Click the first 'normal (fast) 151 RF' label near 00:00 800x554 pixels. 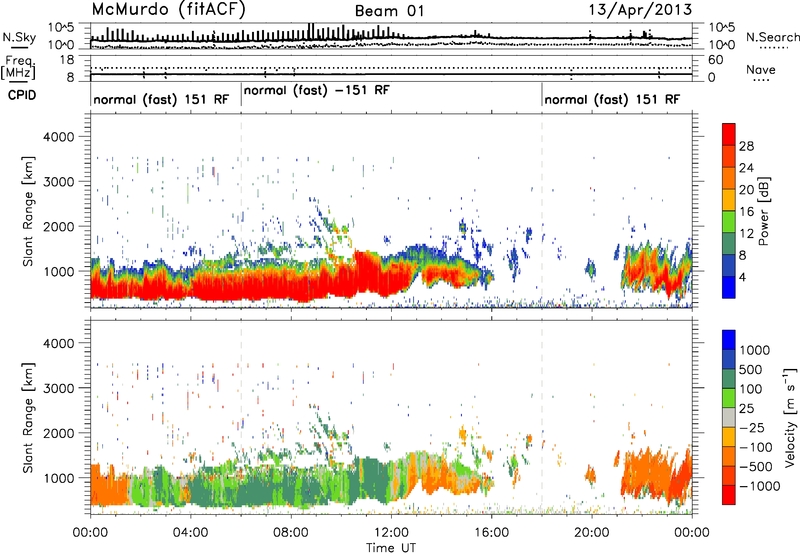(161, 99)
